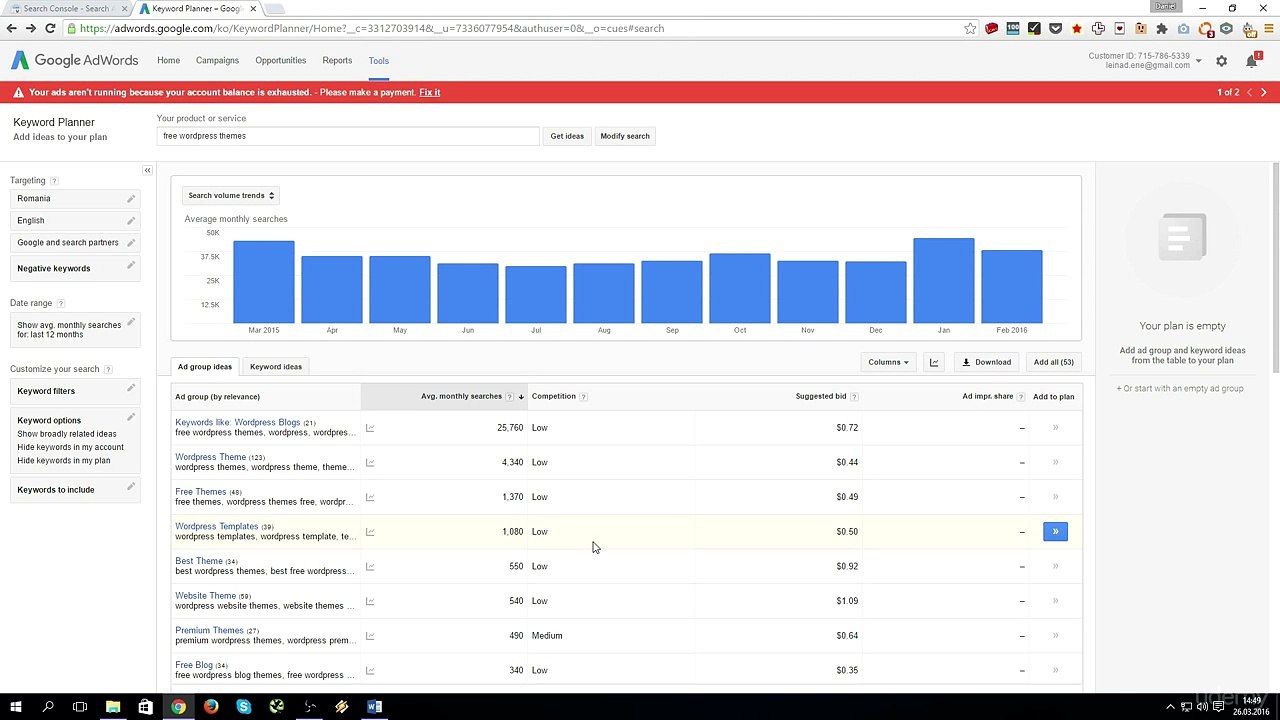The width and height of the screenshot is (1280, 720).
Task: Click the browser address bar
Action: (515, 28)
